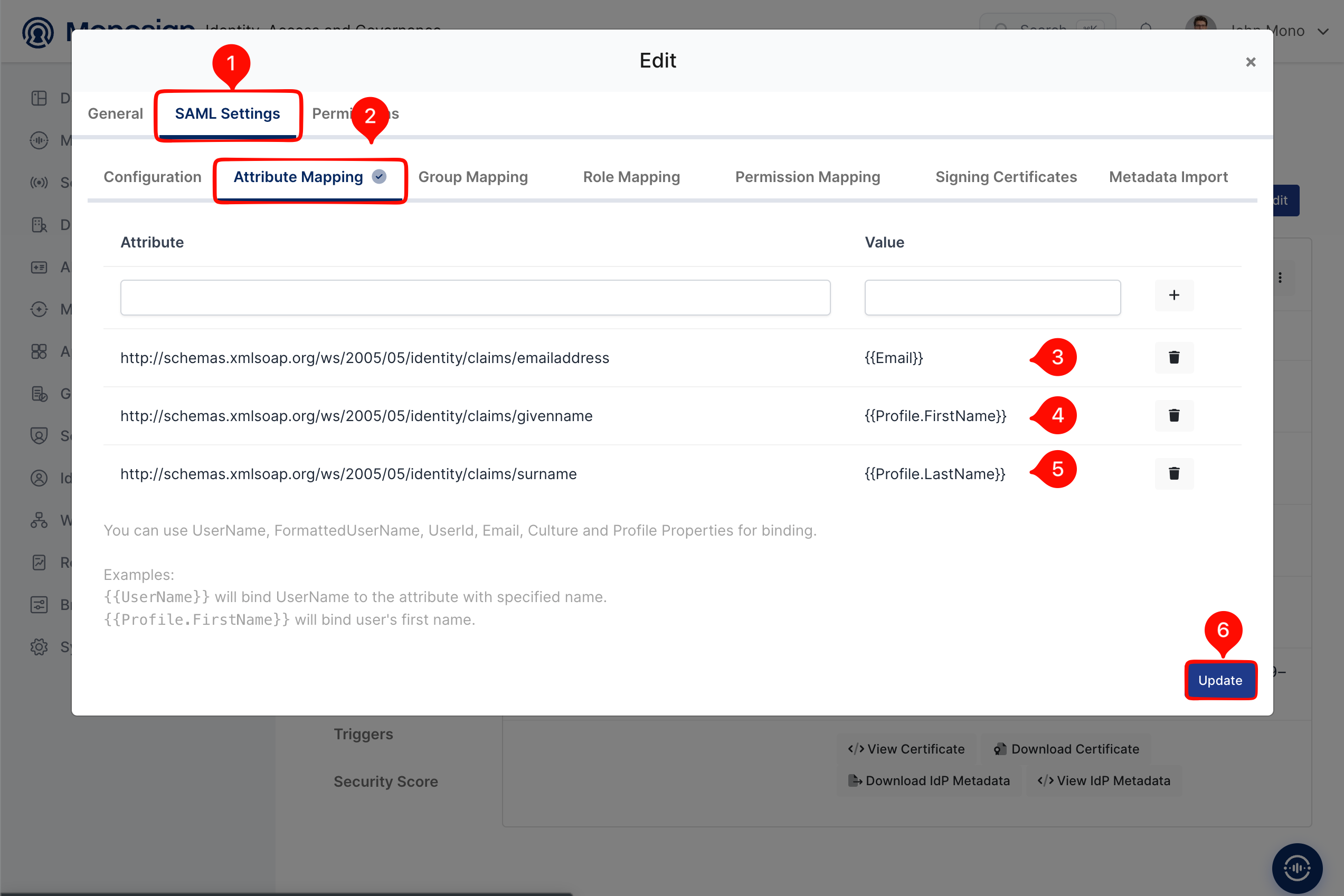
Task: Focus the new Attribute name input
Action: [475, 297]
